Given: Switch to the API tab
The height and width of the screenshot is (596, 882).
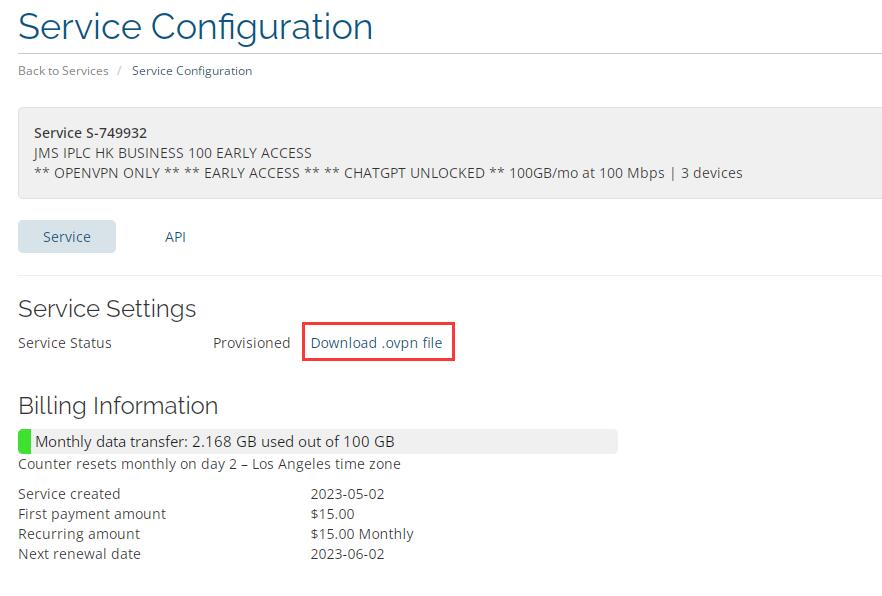Looking at the screenshot, I should [175, 237].
